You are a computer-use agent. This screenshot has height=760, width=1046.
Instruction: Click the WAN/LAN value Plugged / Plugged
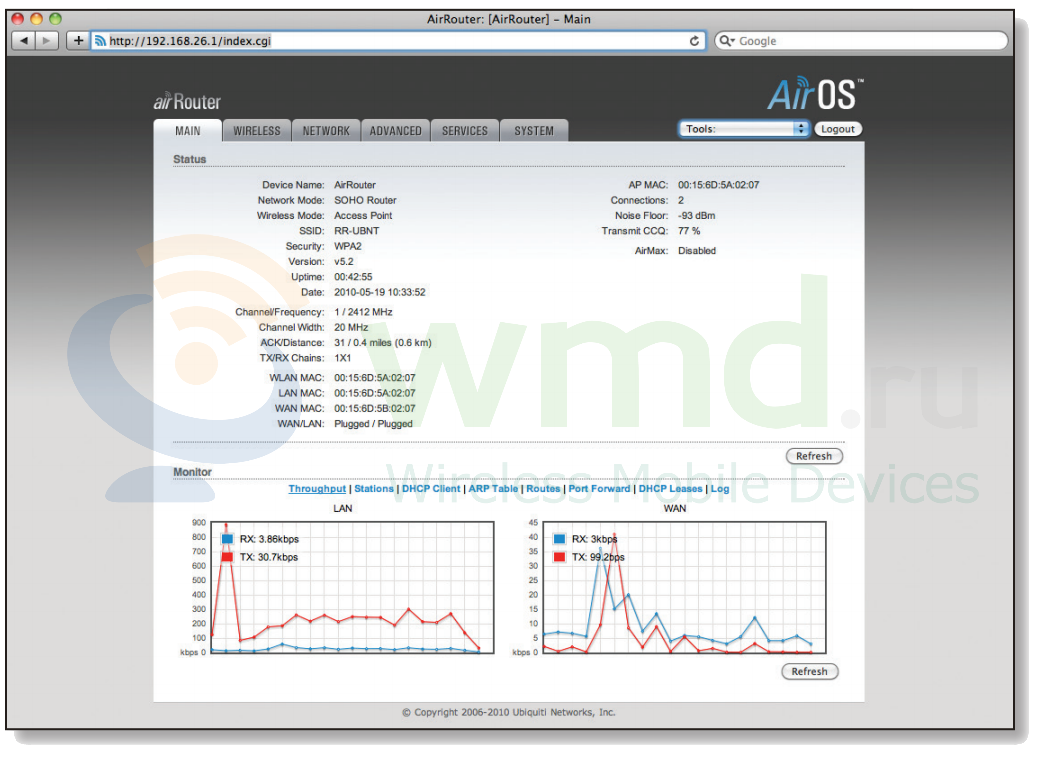(373, 424)
